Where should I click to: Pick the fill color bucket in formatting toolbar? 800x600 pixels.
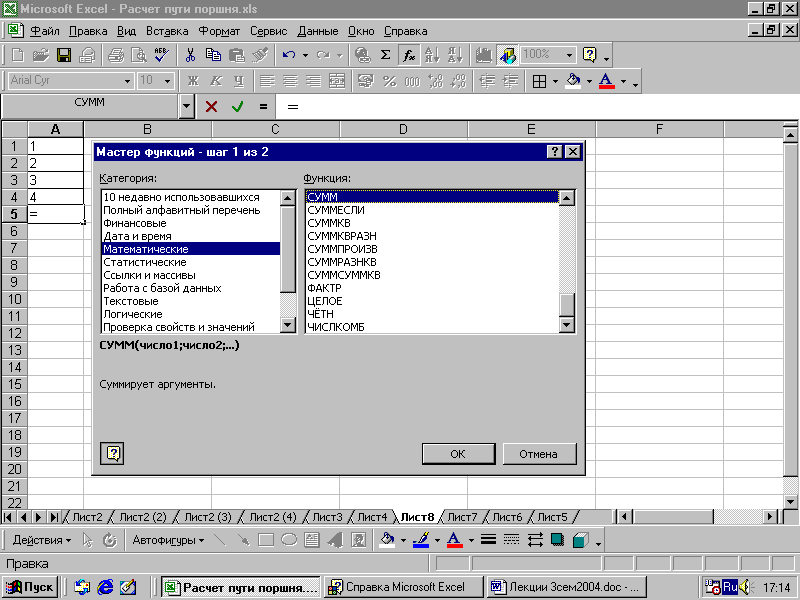click(x=573, y=81)
